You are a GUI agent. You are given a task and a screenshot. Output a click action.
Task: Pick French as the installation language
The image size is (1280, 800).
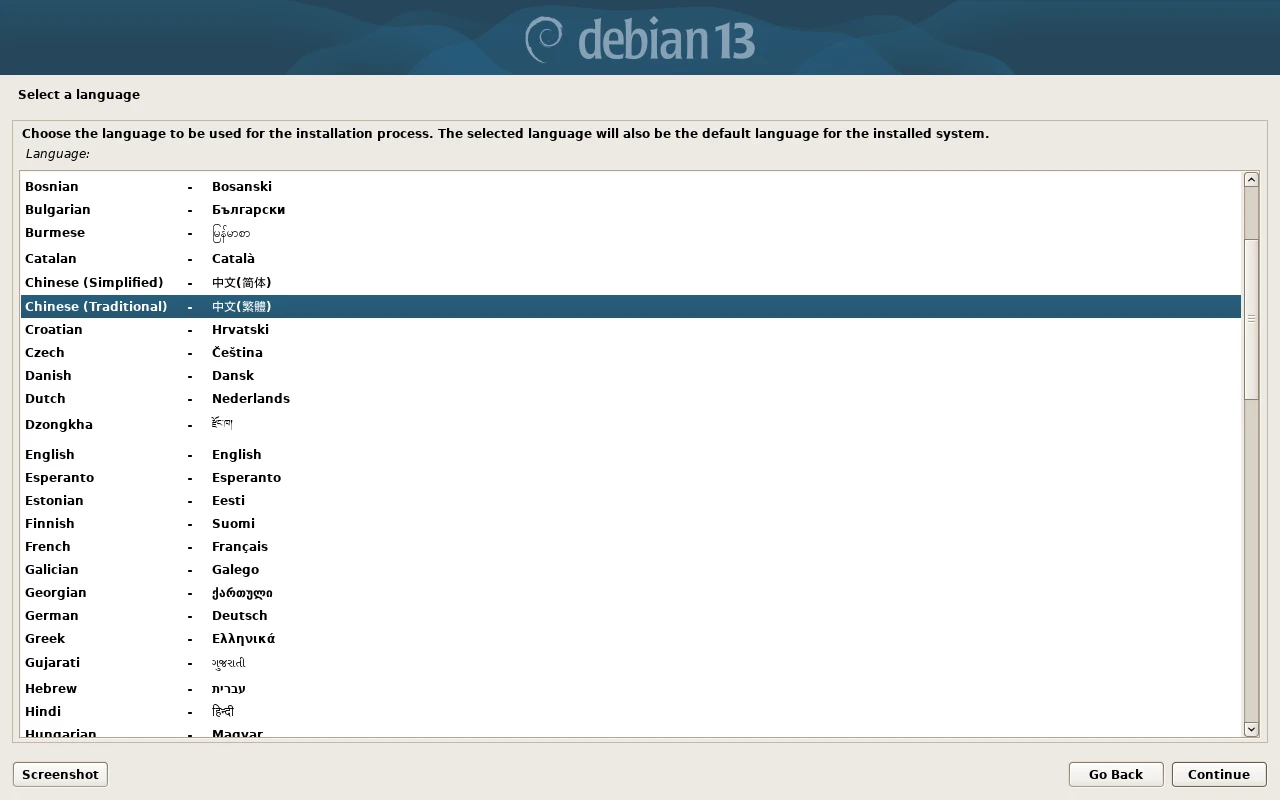click(x=48, y=546)
